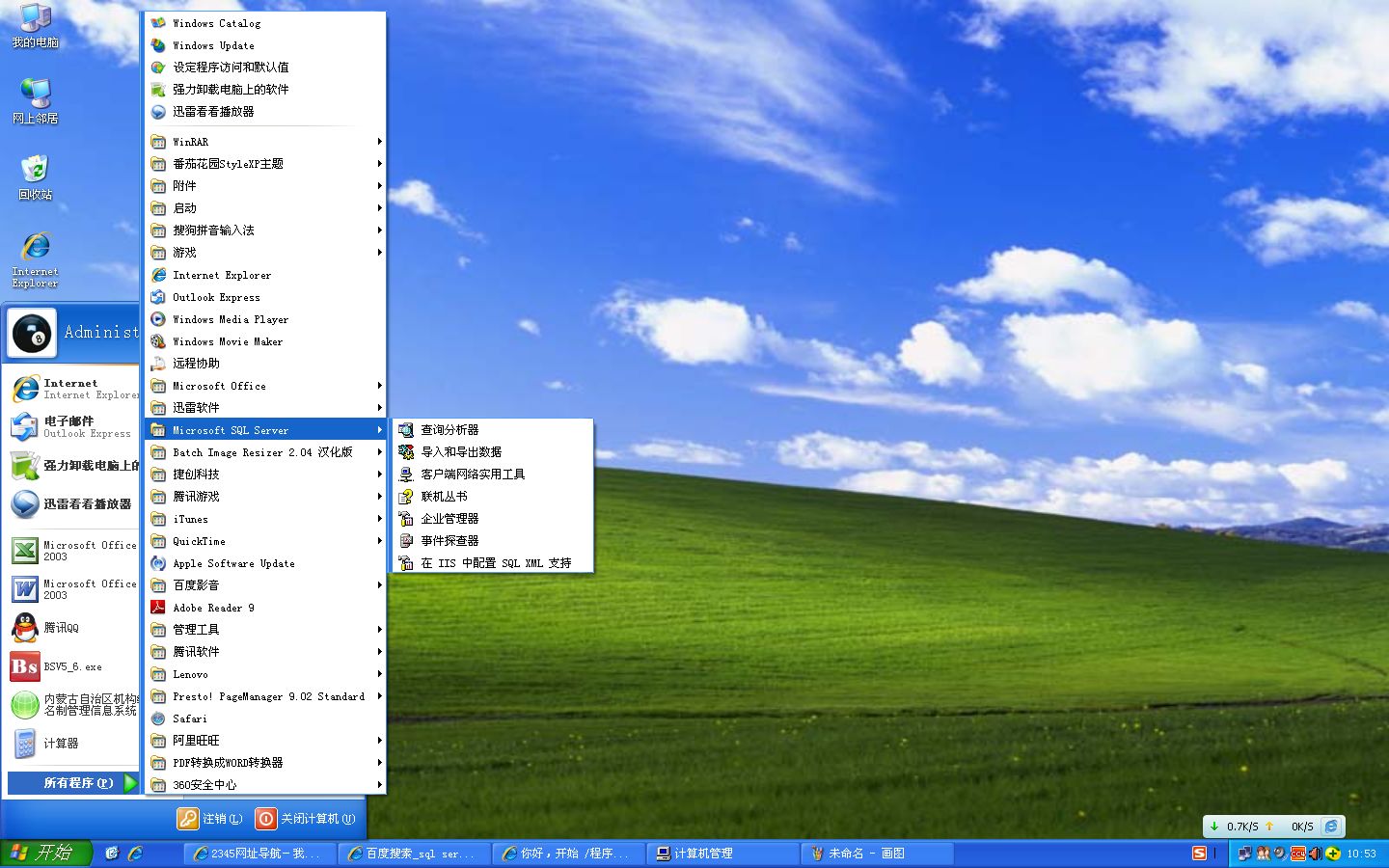Open the 腾讯游戏 program folder
Viewport: 1389px width, 868px height.
tap(265, 497)
